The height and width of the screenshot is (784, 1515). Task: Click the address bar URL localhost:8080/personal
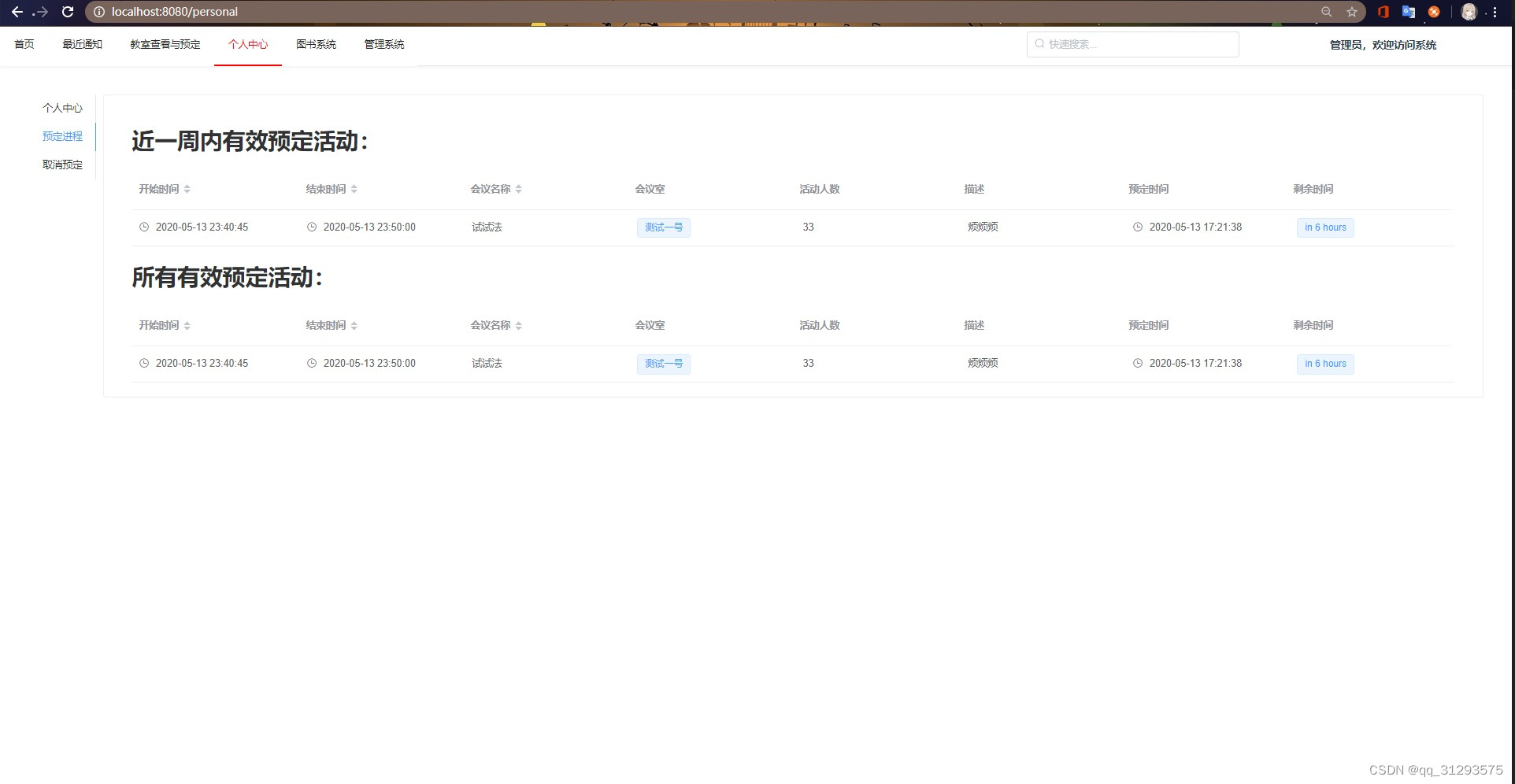coord(175,12)
